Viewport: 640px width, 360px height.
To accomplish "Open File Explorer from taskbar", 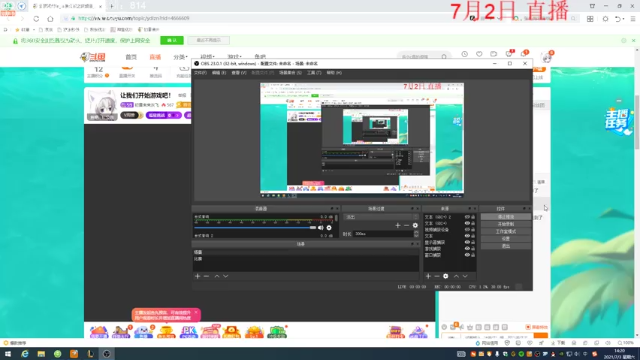I will (41, 354).
